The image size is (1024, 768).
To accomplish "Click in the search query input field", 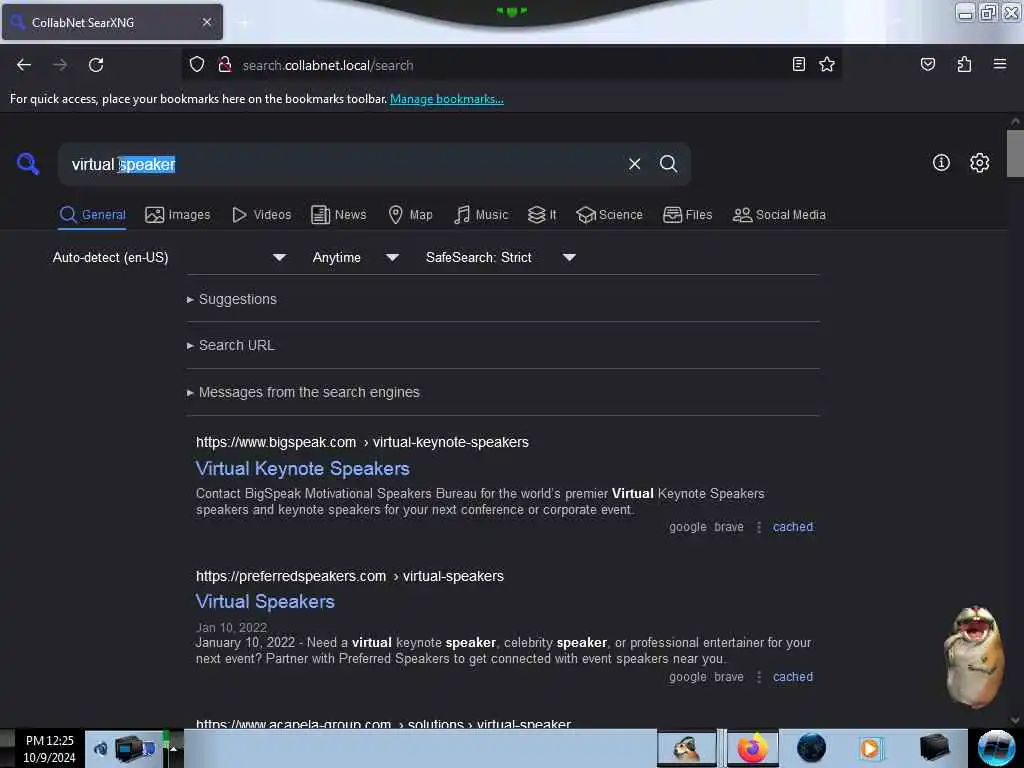I will click(x=346, y=164).
